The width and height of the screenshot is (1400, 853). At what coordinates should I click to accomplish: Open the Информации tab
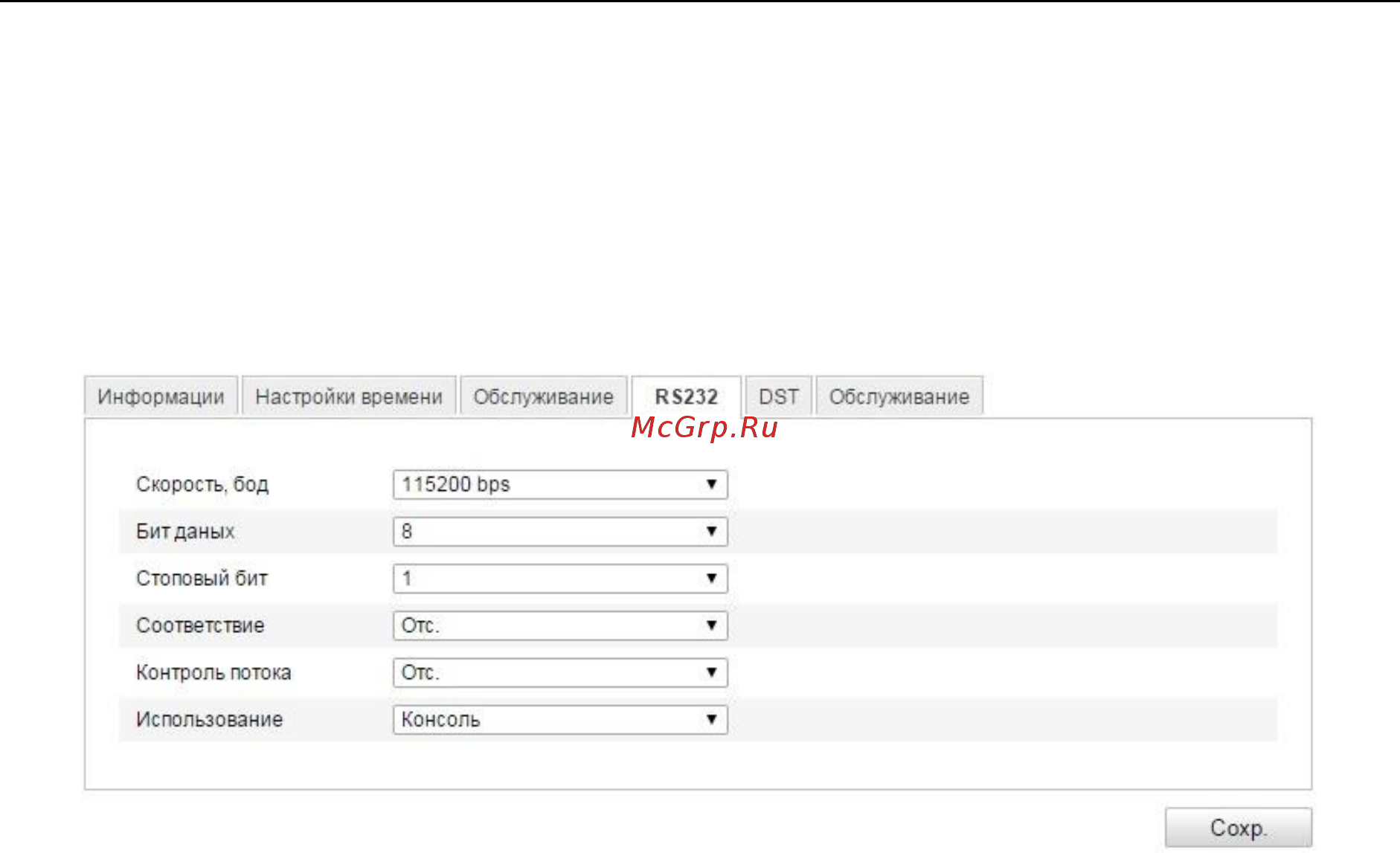pos(161,396)
